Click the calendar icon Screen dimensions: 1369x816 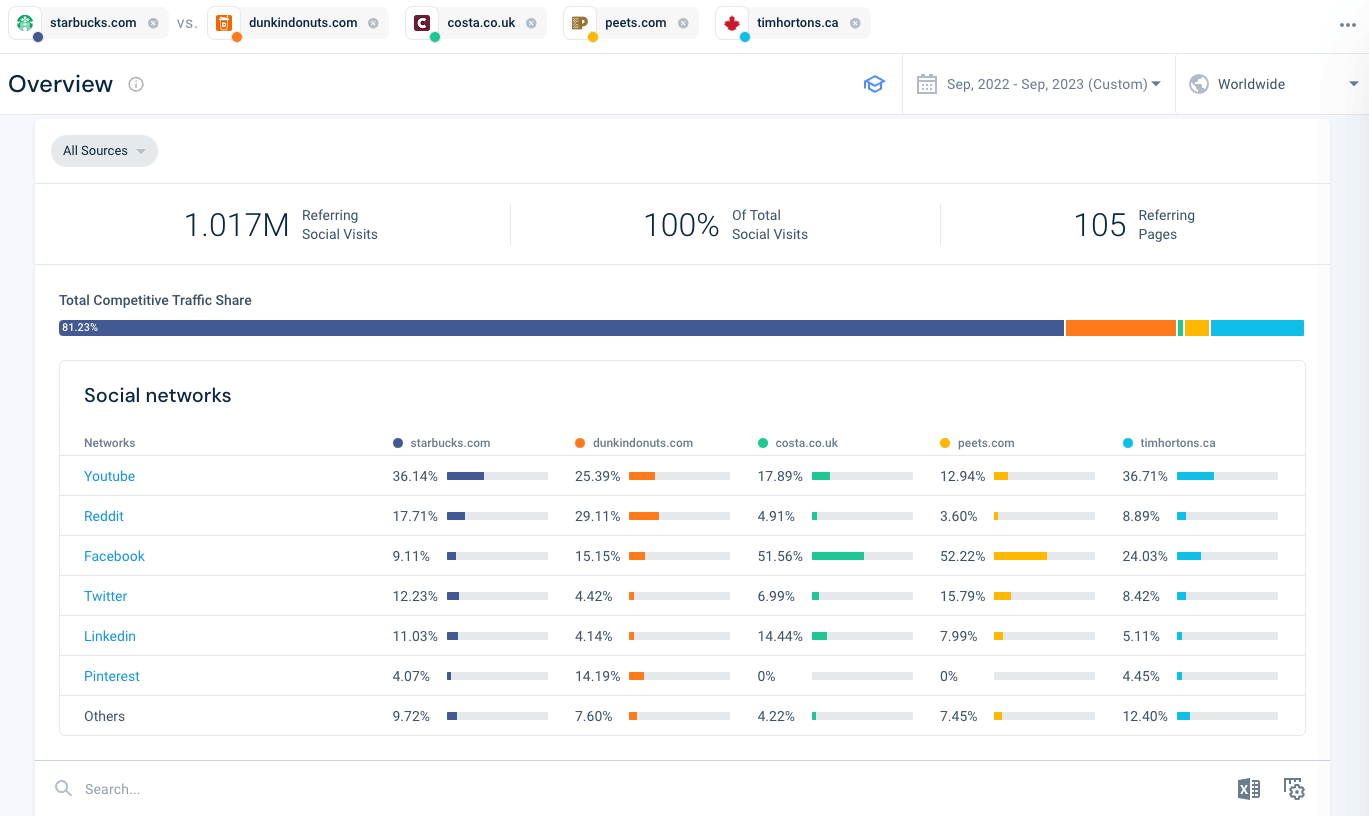(927, 84)
